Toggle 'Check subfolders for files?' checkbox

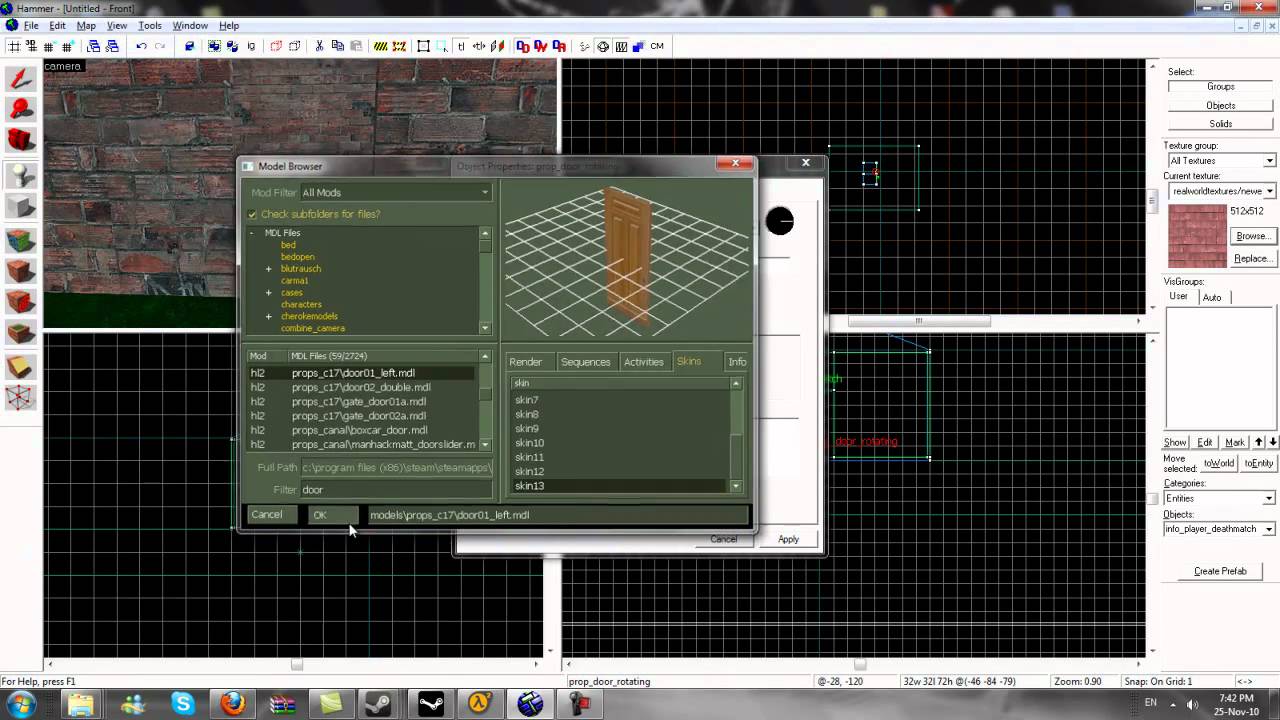coord(253,214)
